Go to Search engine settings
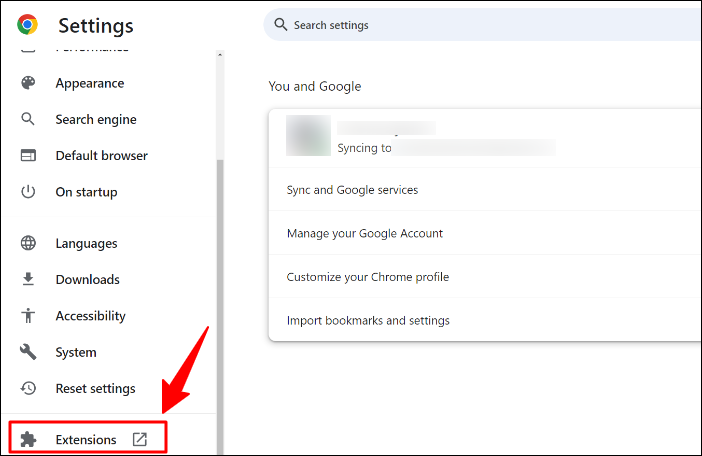Screen dimensions: 702x456 coord(96,120)
